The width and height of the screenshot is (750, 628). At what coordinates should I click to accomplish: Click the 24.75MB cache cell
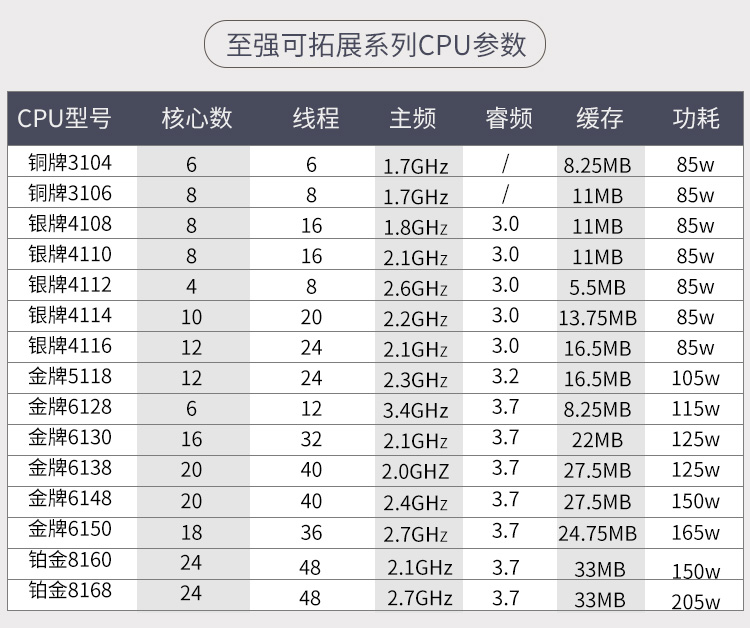point(598,532)
